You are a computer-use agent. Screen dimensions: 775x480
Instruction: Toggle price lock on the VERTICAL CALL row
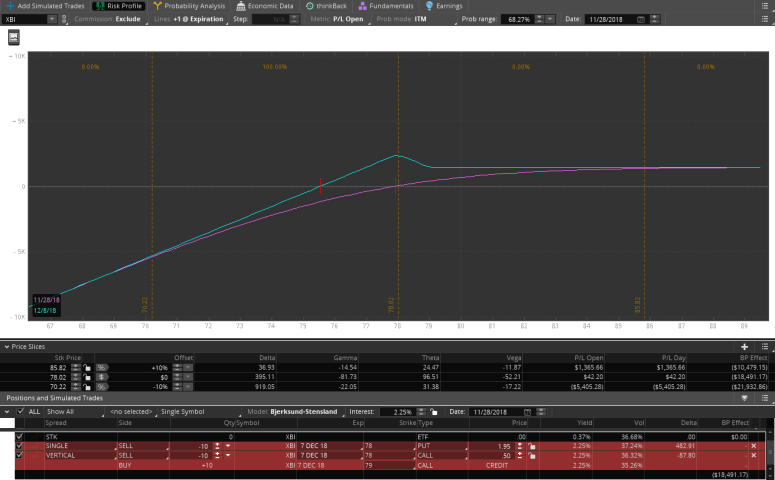click(531, 455)
